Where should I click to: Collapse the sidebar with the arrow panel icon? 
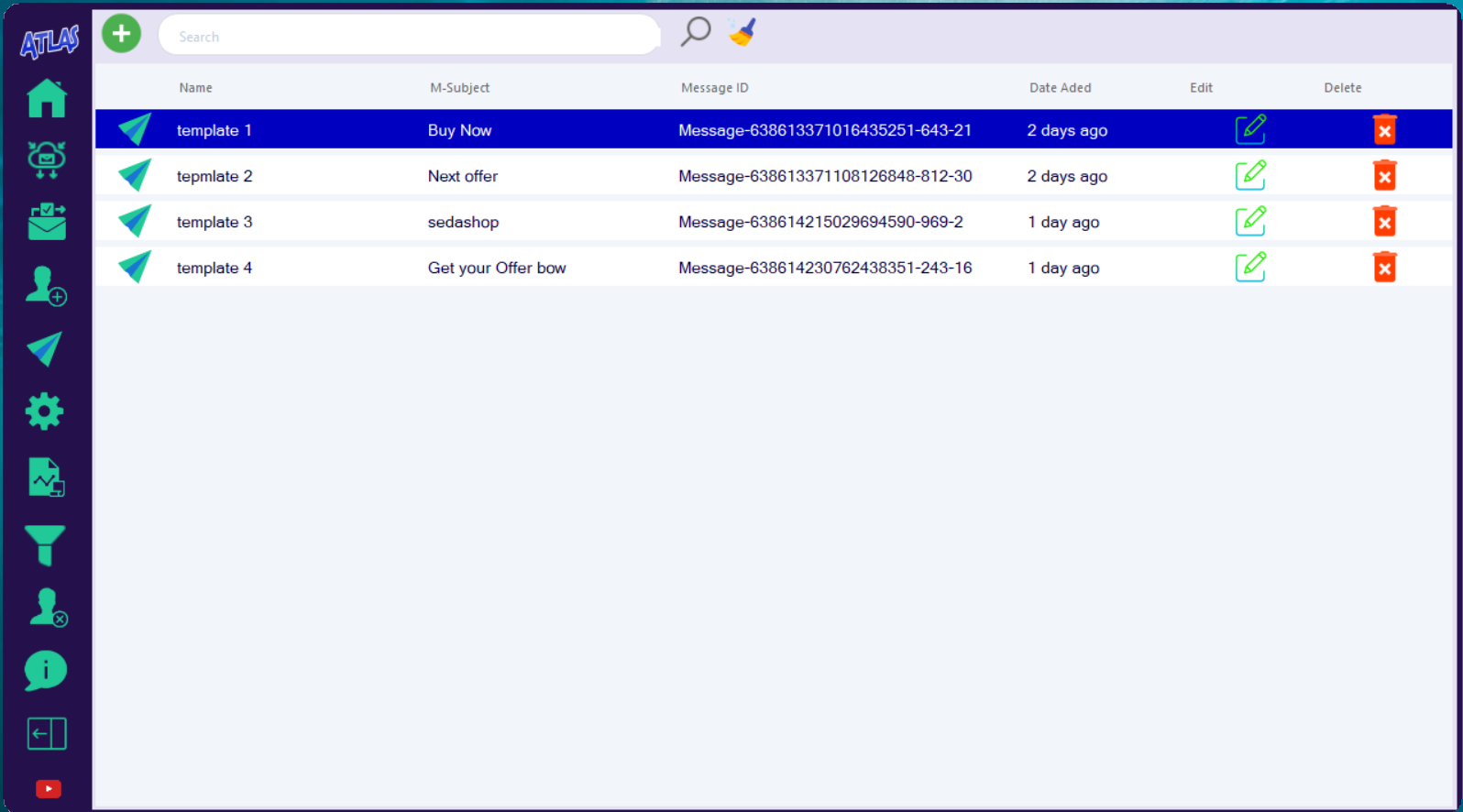[x=47, y=734]
